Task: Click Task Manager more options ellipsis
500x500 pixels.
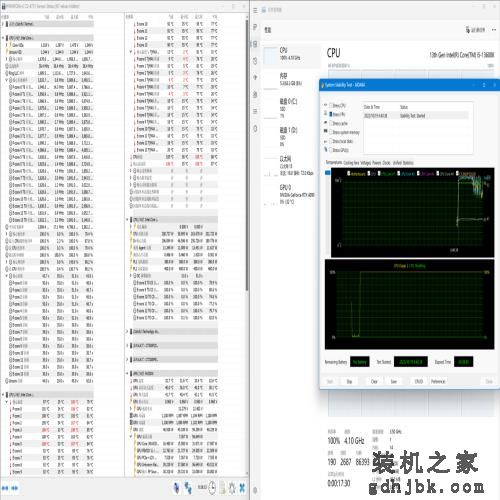Action: [494, 30]
